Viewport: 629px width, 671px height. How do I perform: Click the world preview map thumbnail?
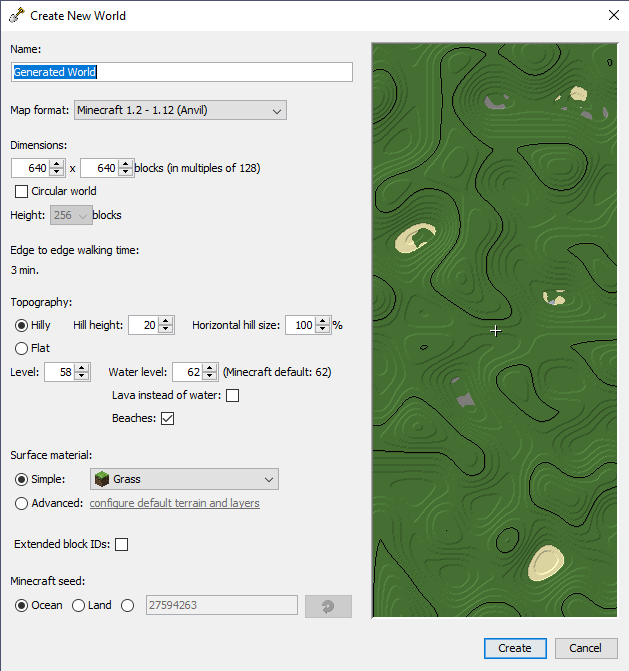pyautogui.click(x=495, y=330)
